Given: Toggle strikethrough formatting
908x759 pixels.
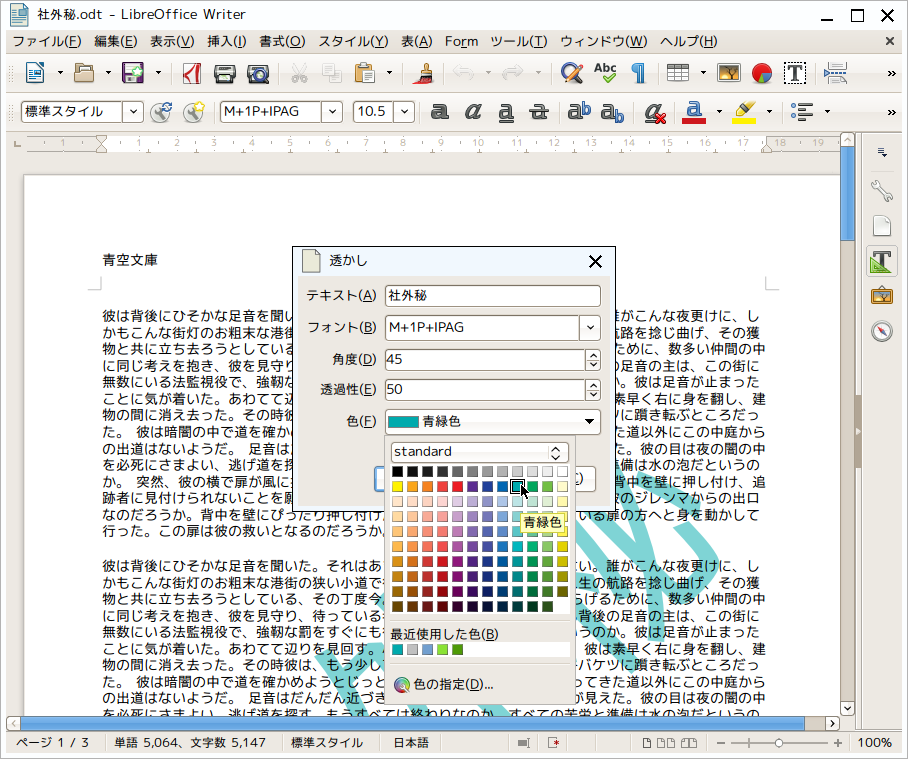Looking at the screenshot, I should tap(539, 111).
